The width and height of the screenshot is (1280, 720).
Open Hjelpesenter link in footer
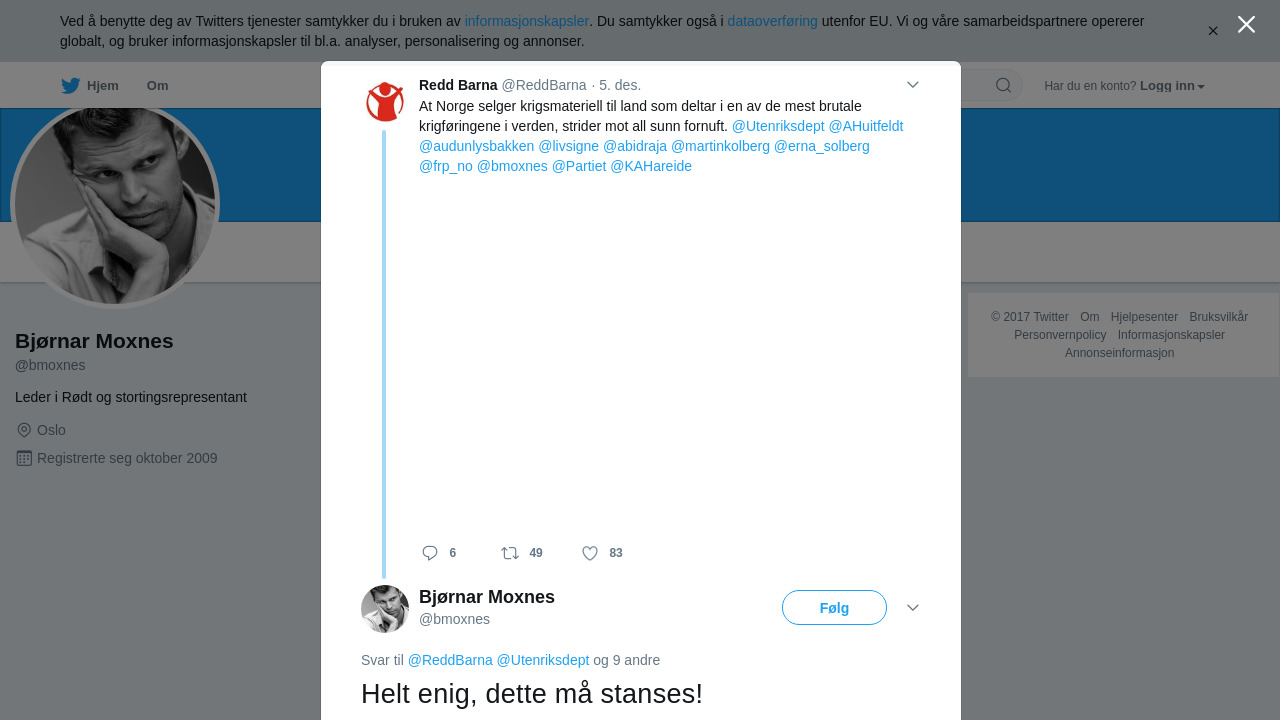(1144, 317)
